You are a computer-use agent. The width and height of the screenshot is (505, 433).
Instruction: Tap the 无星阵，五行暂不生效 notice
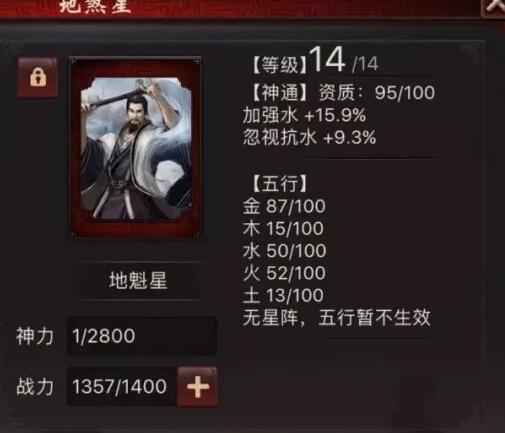pyautogui.click(x=337, y=318)
